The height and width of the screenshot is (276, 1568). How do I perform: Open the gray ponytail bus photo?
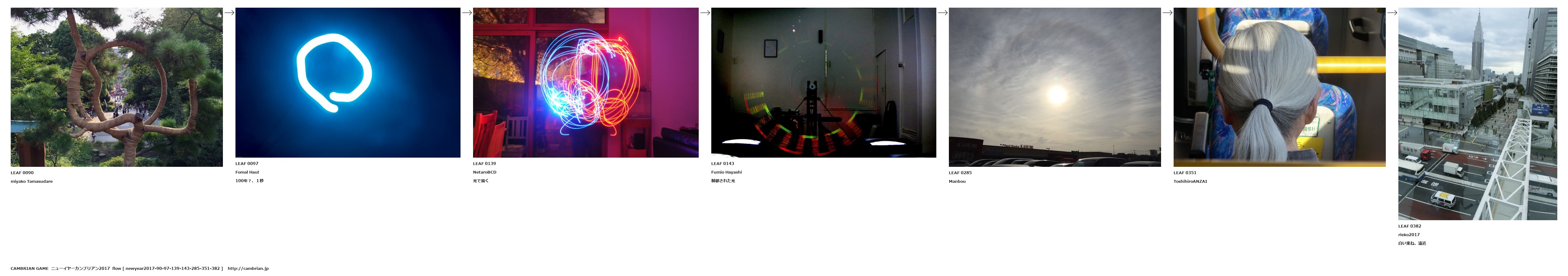(x=1279, y=87)
